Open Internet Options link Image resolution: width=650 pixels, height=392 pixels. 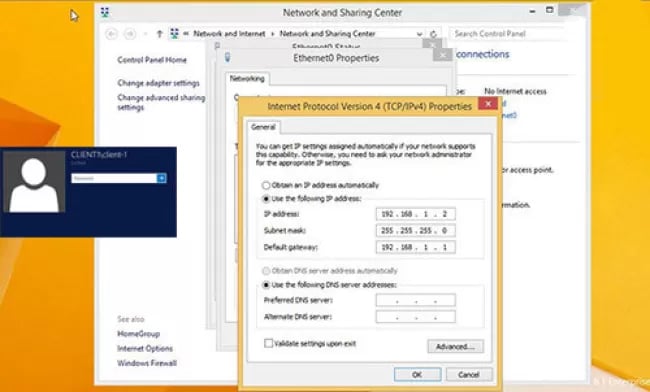pyautogui.click(x=145, y=348)
